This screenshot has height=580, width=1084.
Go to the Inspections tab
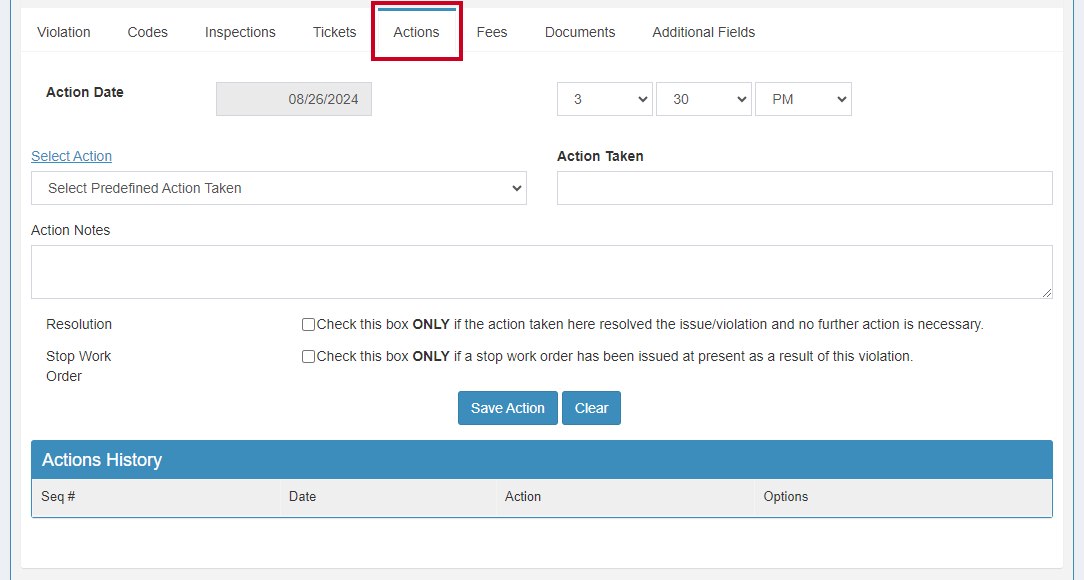[240, 32]
